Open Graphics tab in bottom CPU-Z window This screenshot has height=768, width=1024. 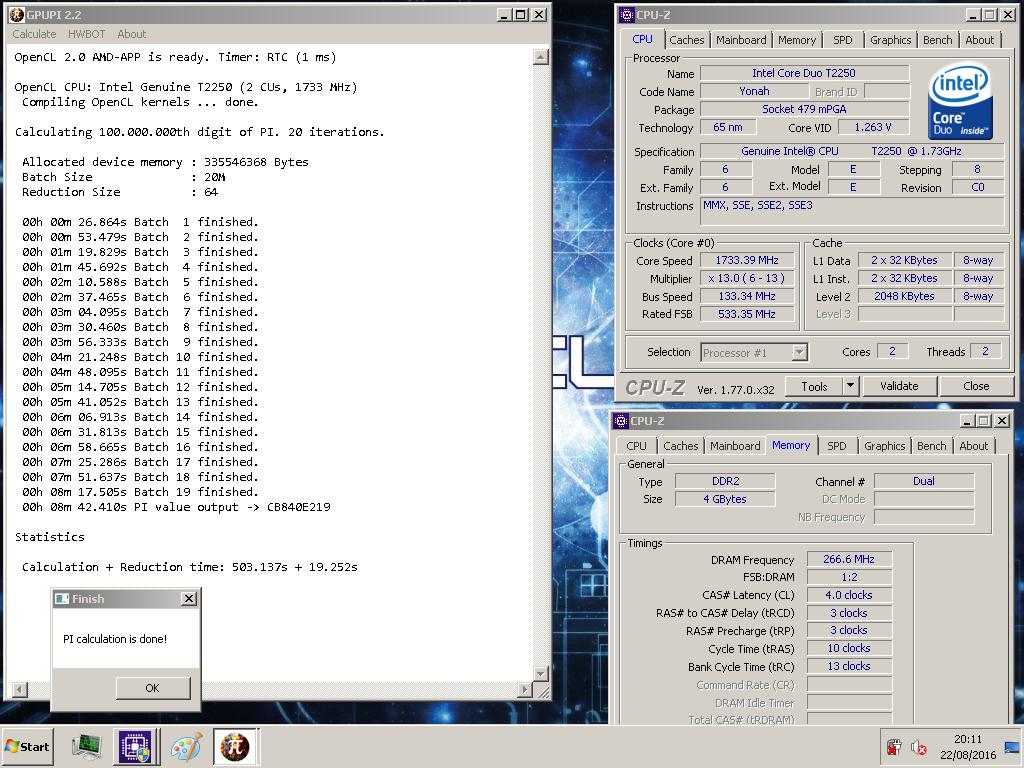884,446
